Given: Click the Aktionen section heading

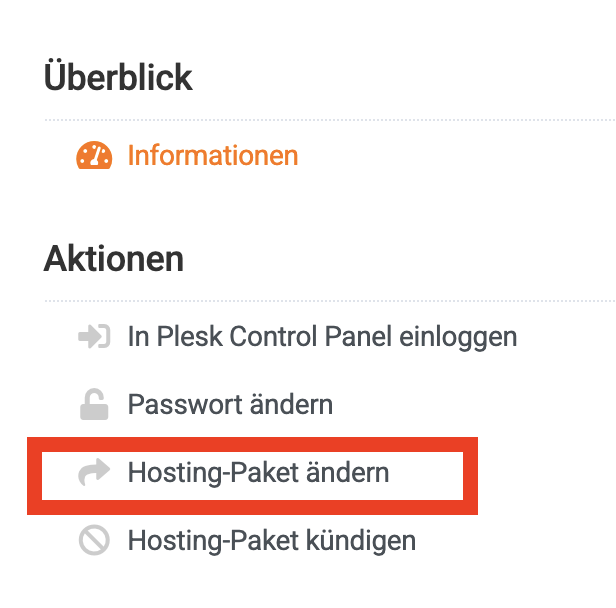Looking at the screenshot, I should 113,259.
